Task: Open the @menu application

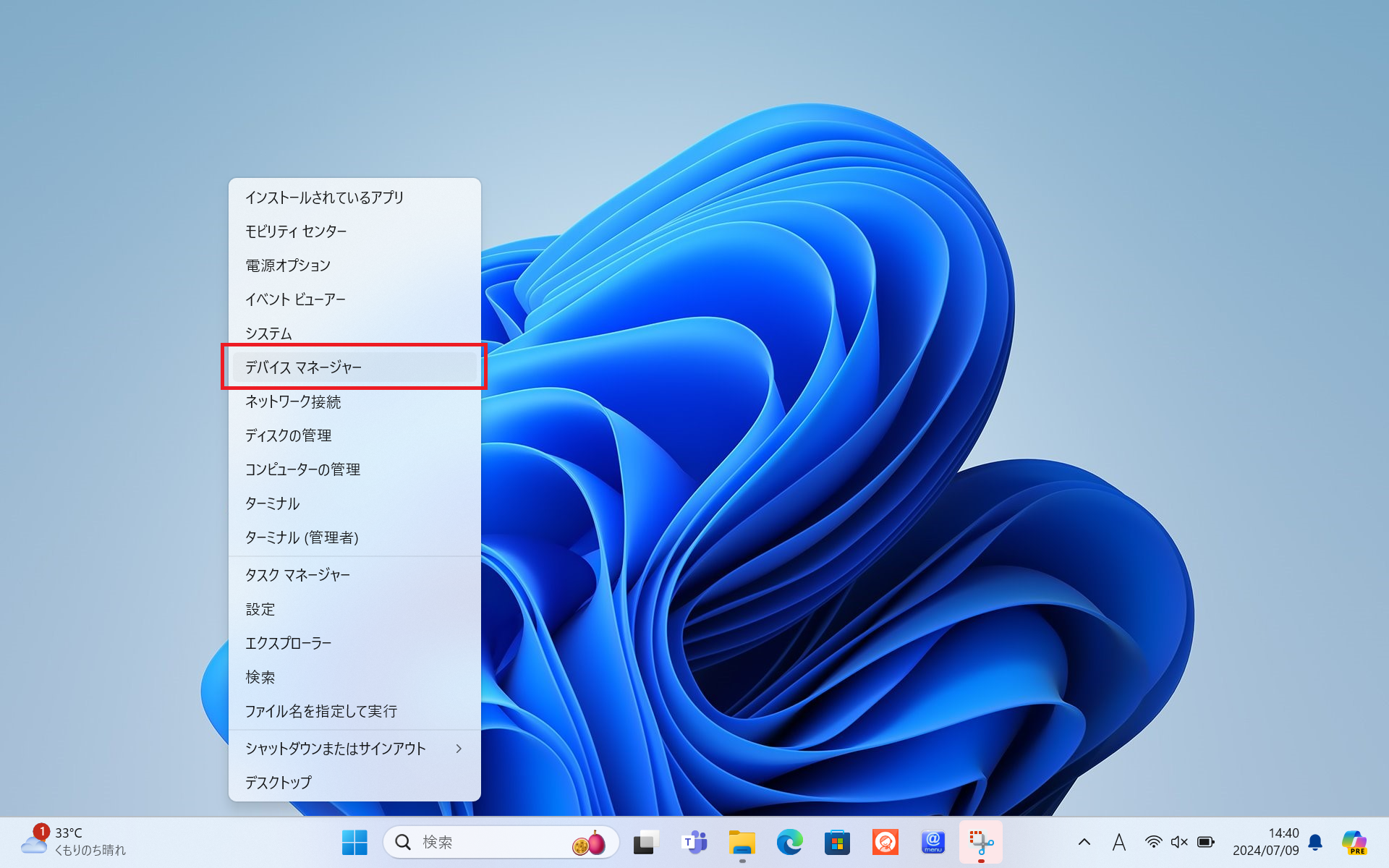Action: pos(933,842)
